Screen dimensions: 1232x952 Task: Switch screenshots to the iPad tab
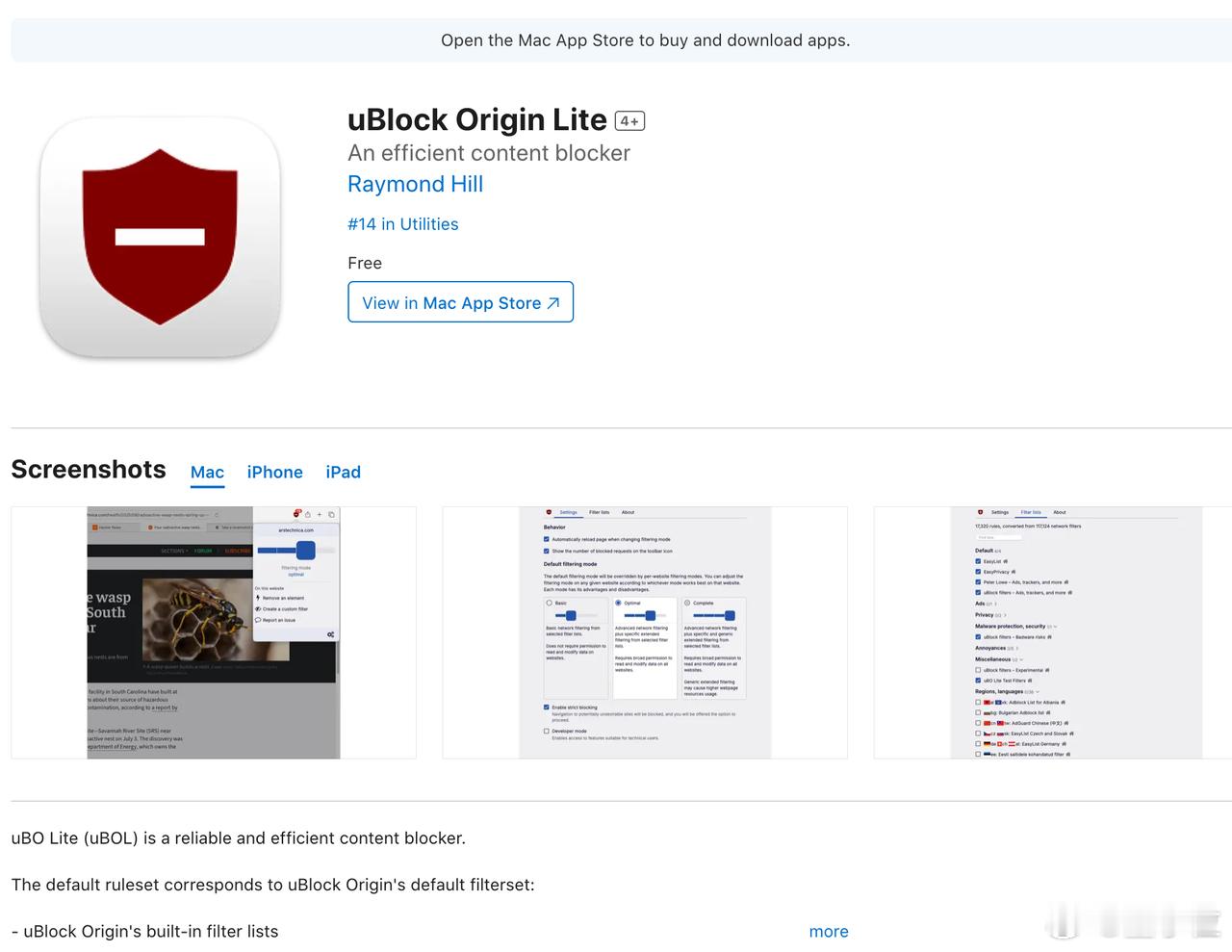click(343, 472)
